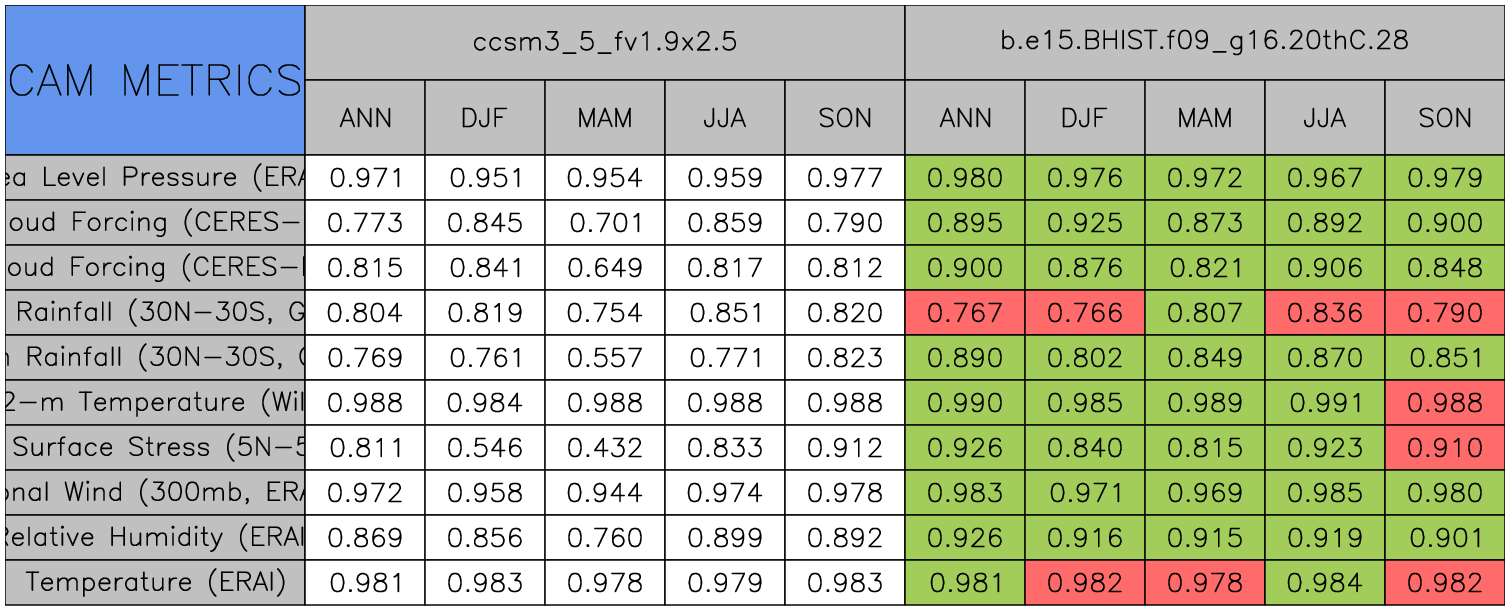
Task: Open the Sea Level Pressure row label
Action: point(155,178)
